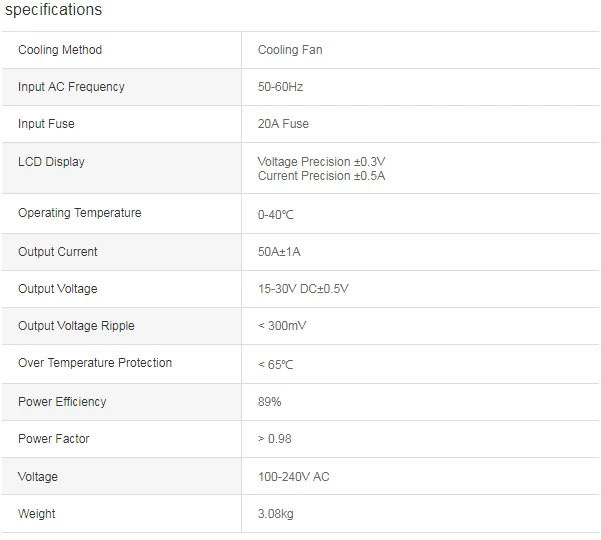The image size is (601, 540).
Task: Select the Cooling Method label
Action: 60,50
